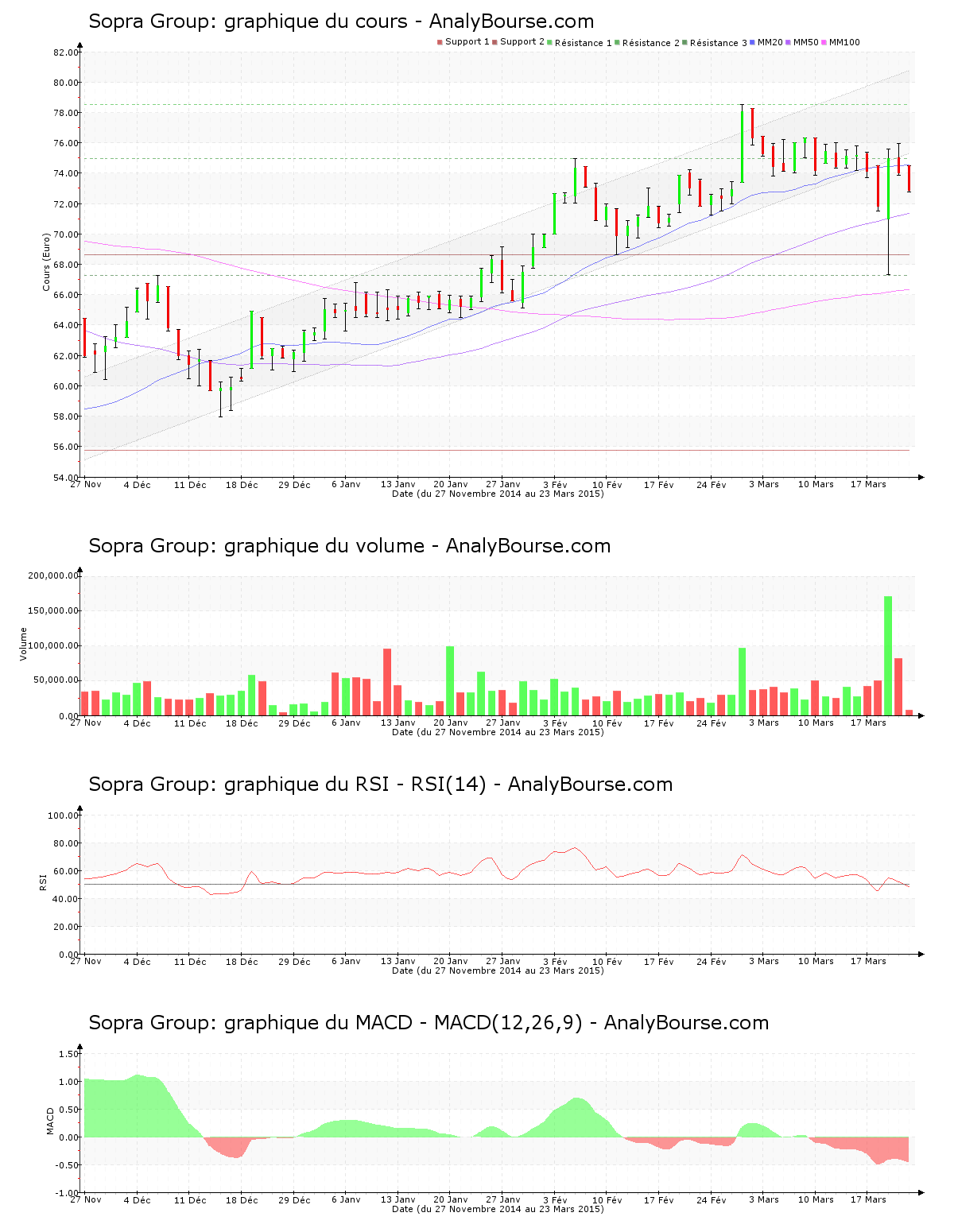
Task: Click the date range caption under price chart
Action: (x=498, y=494)
